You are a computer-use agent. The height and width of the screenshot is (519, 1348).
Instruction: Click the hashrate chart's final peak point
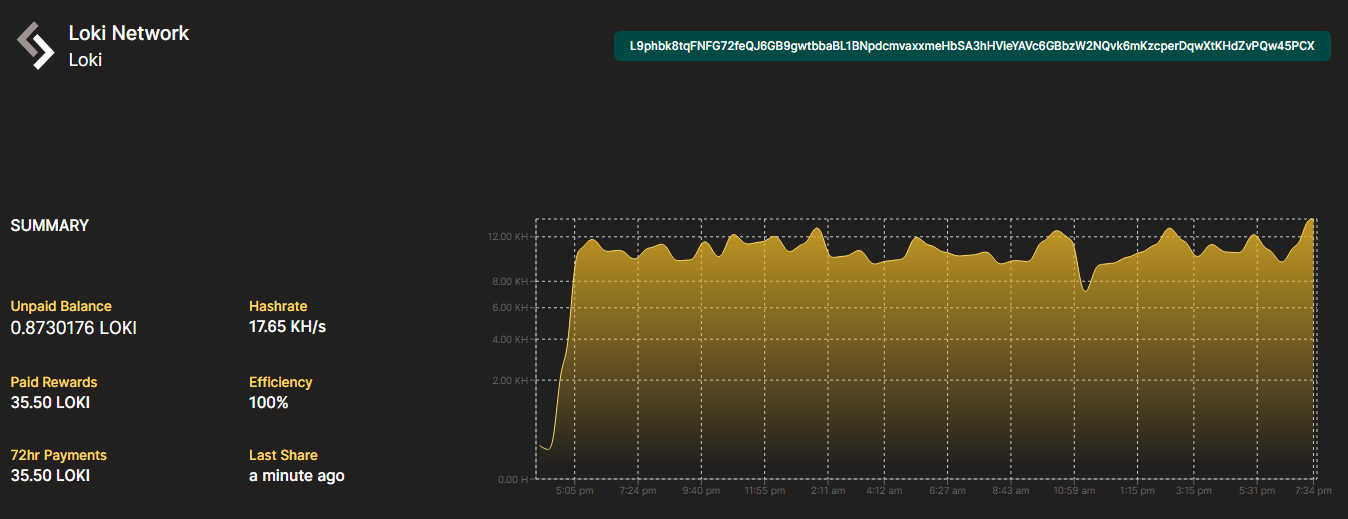pyautogui.click(x=1312, y=219)
